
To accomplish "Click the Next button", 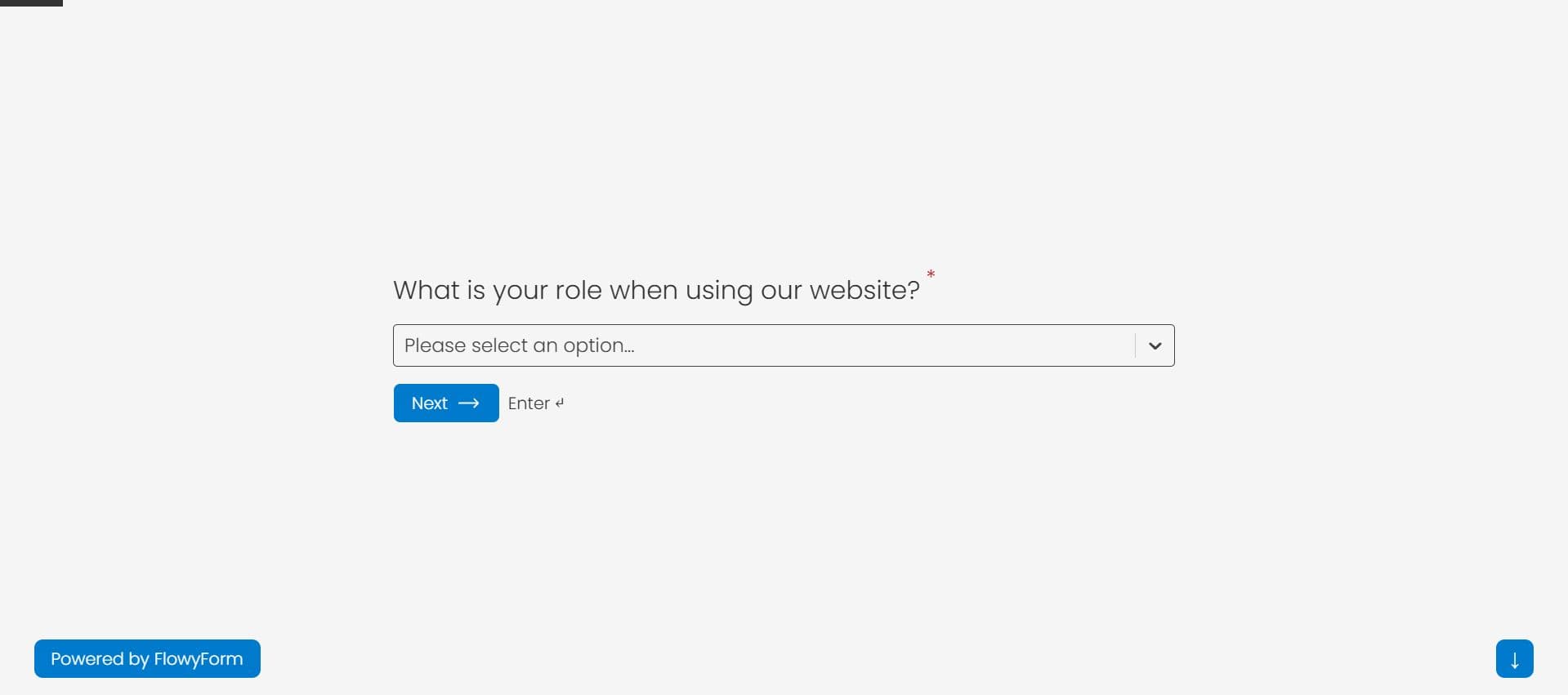I will tap(446, 403).
